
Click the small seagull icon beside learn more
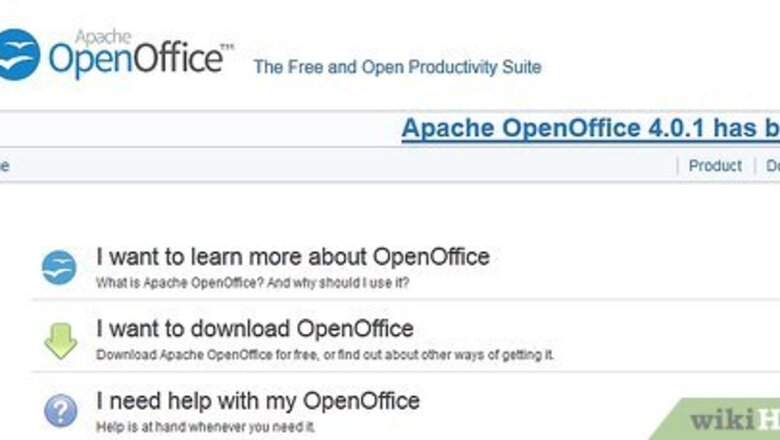59,267
